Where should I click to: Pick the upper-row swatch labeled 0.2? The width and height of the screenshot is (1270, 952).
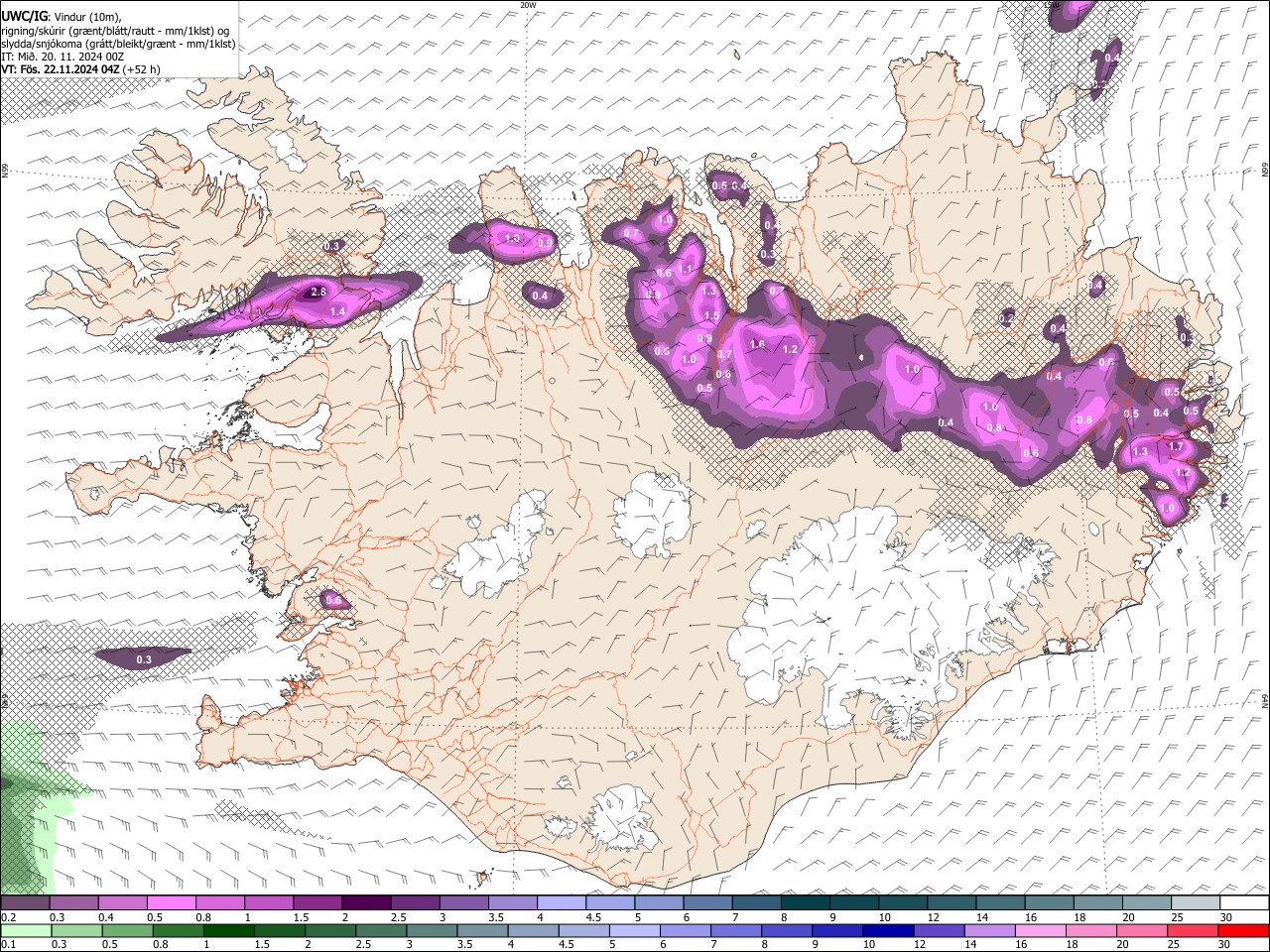pos(25,902)
